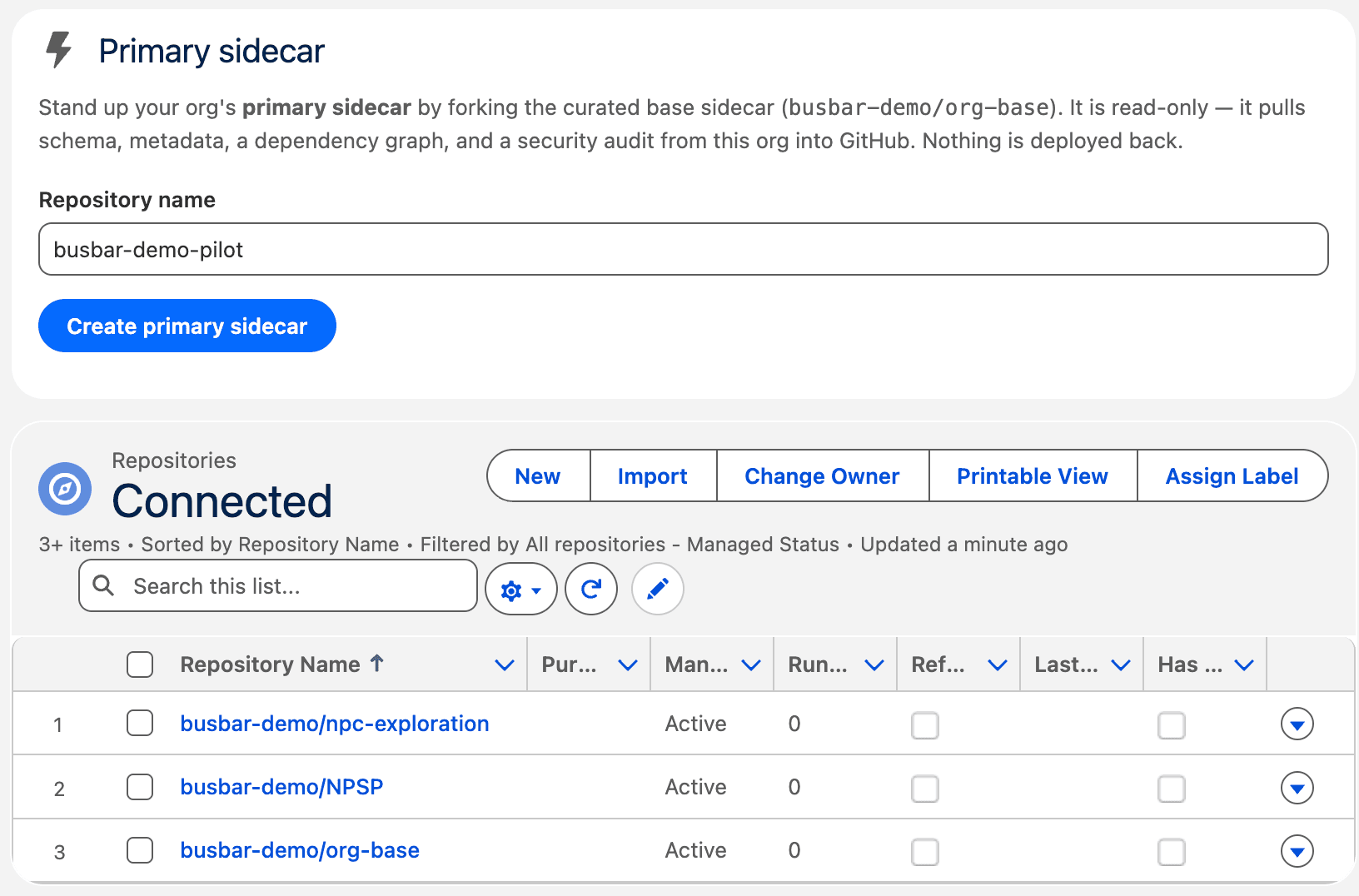Click the 0 value in org-base row
The image size is (1359, 896).
click(x=794, y=850)
